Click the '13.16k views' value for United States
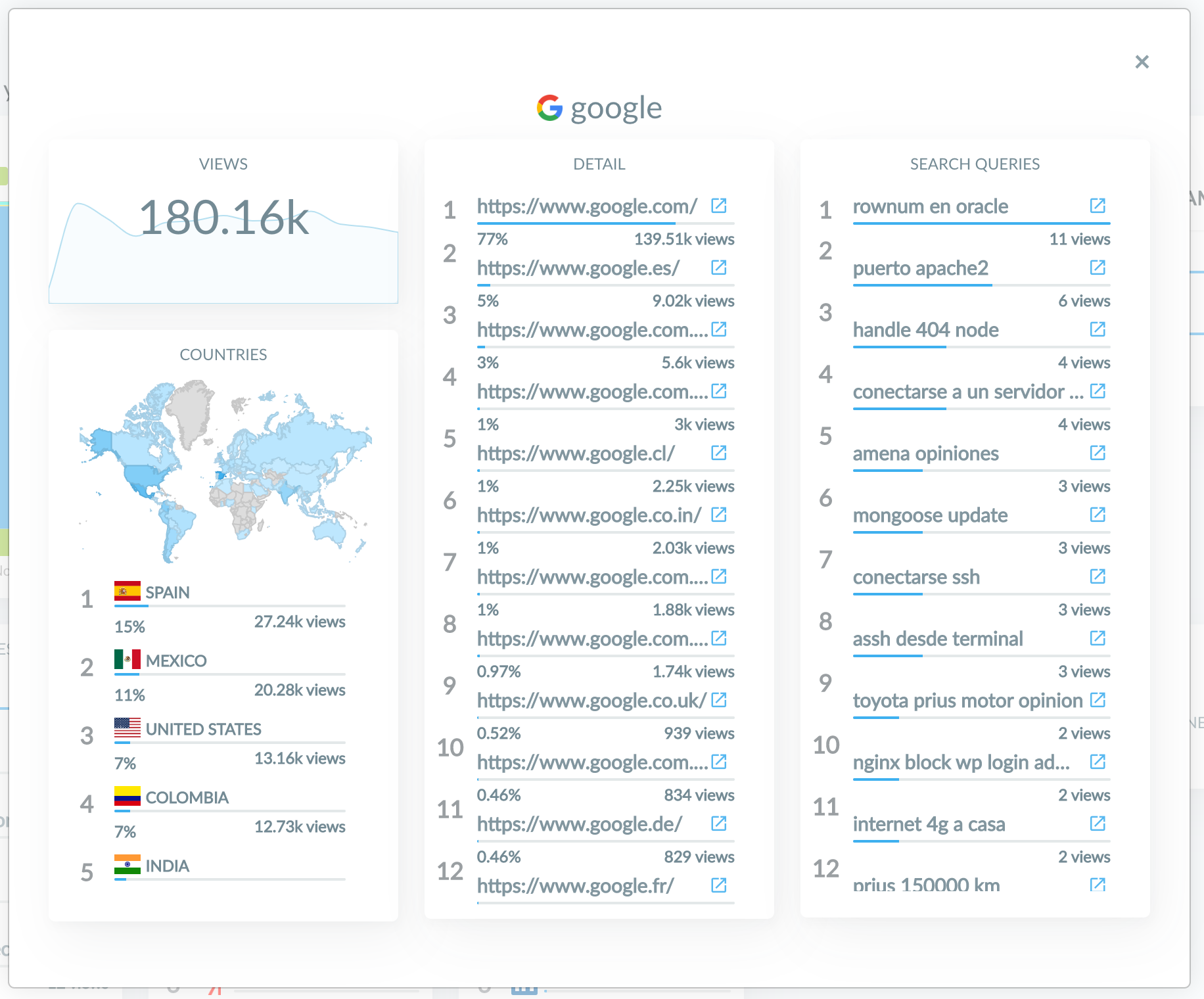1204x999 pixels. pos(300,758)
